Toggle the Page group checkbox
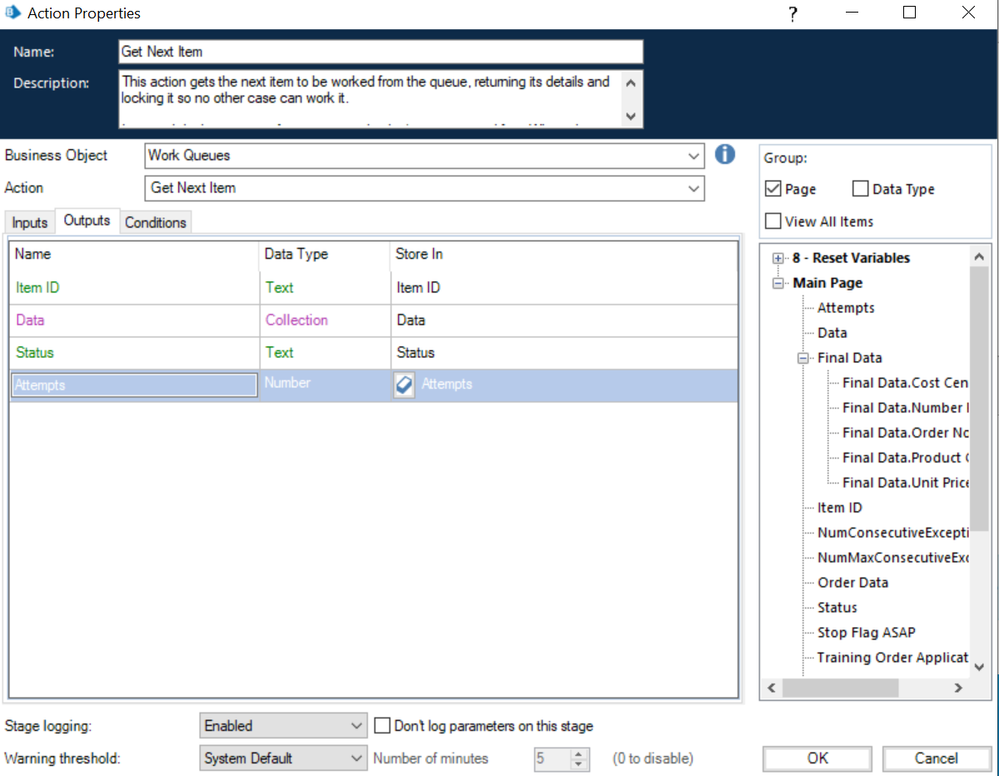The height and width of the screenshot is (776, 999). point(773,189)
